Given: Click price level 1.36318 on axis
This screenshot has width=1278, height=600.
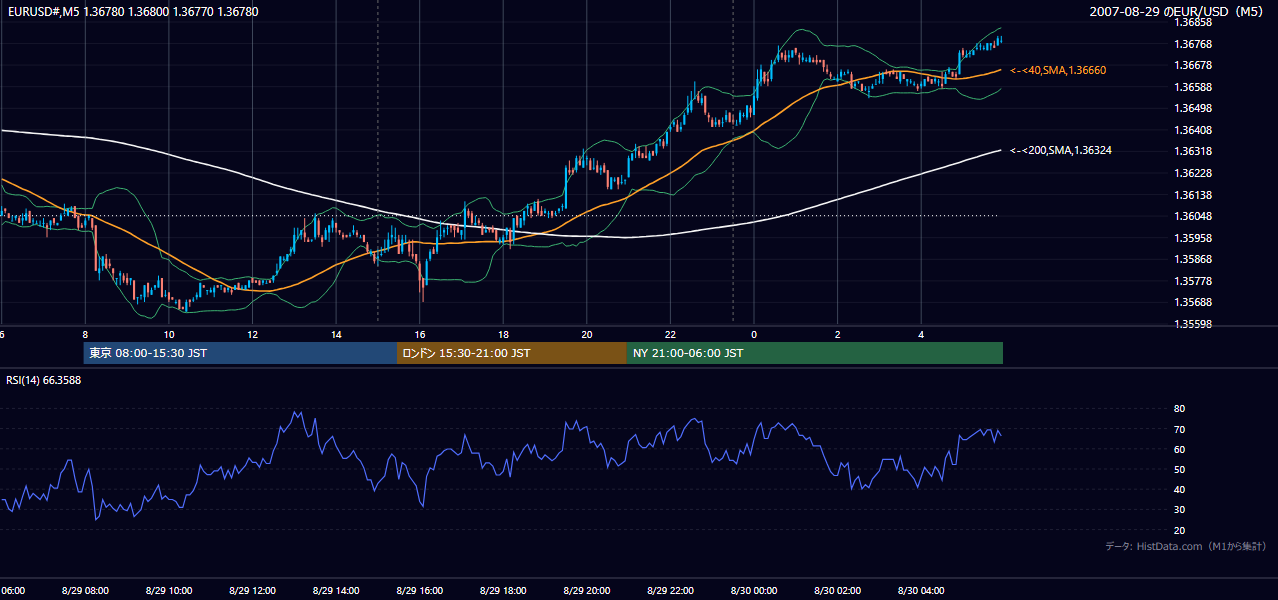Looking at the screenshot, I should 1191,151.
